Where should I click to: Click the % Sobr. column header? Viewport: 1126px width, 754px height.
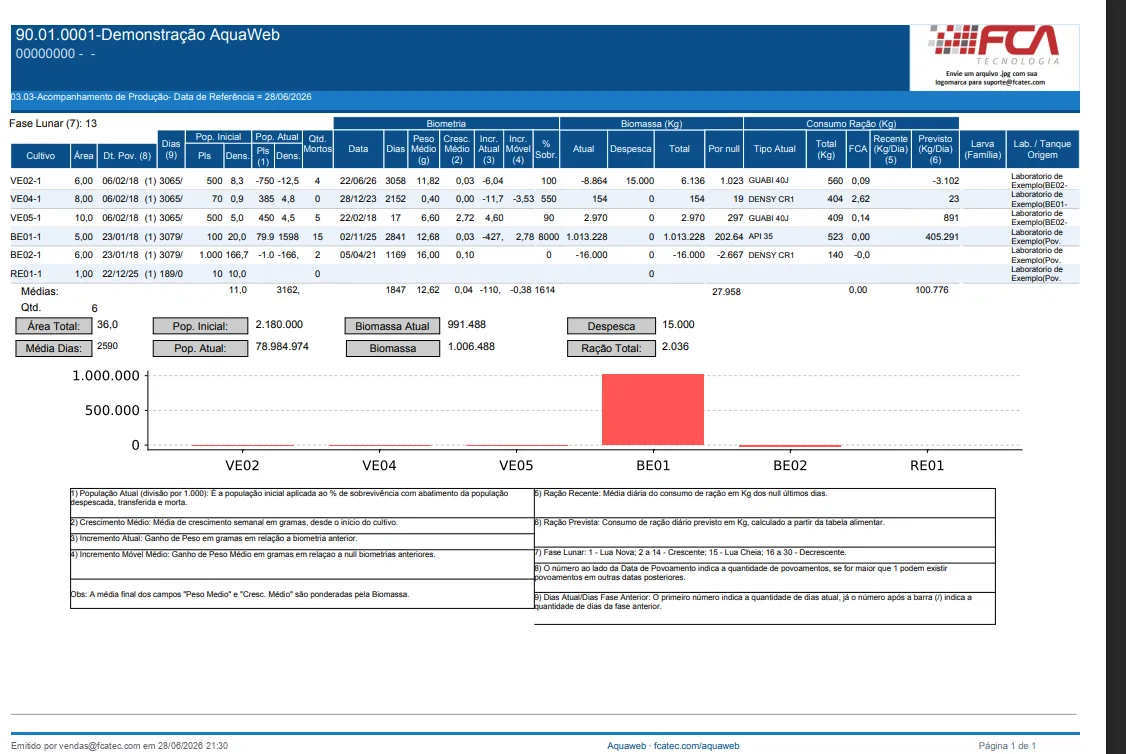point(546,149)
